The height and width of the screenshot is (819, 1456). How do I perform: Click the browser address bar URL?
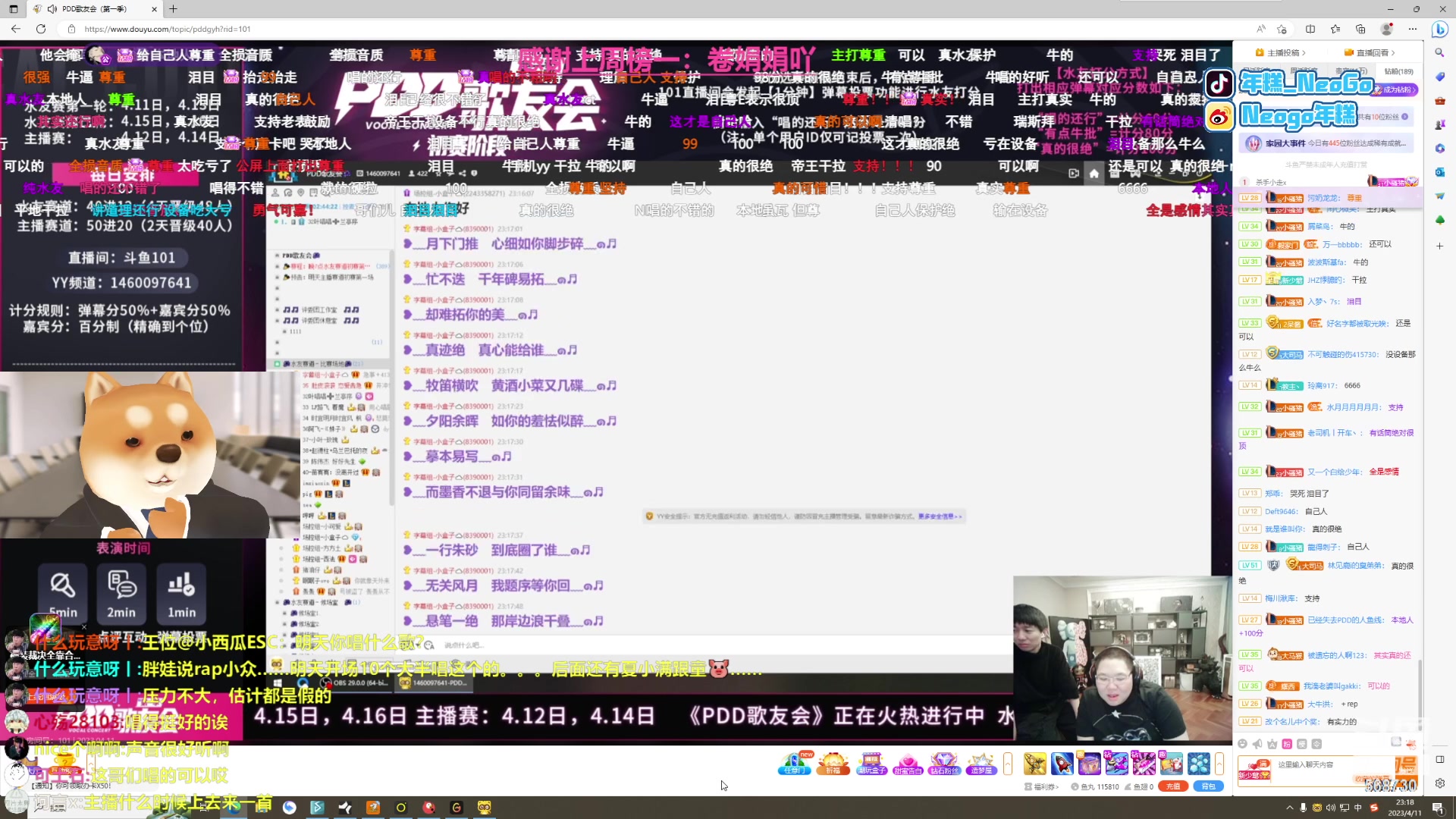(168, 29)
